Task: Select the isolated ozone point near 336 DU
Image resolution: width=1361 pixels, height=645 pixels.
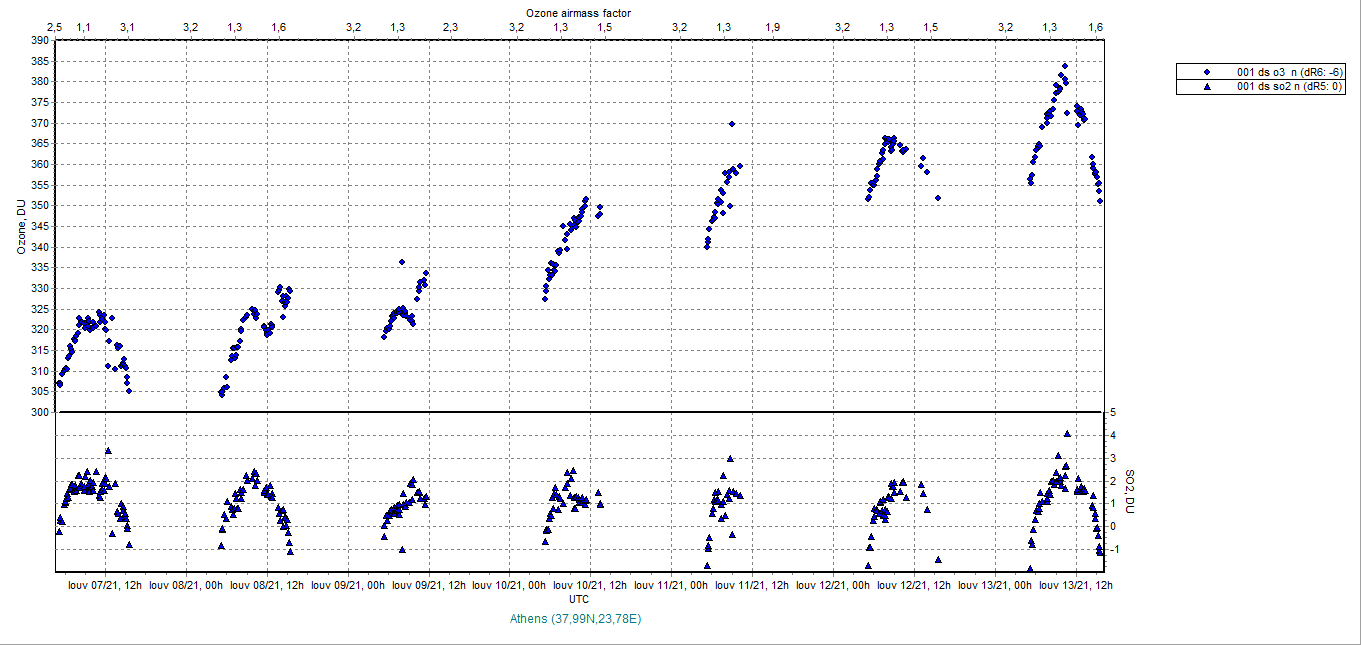Action: click(x=402, y=262)
